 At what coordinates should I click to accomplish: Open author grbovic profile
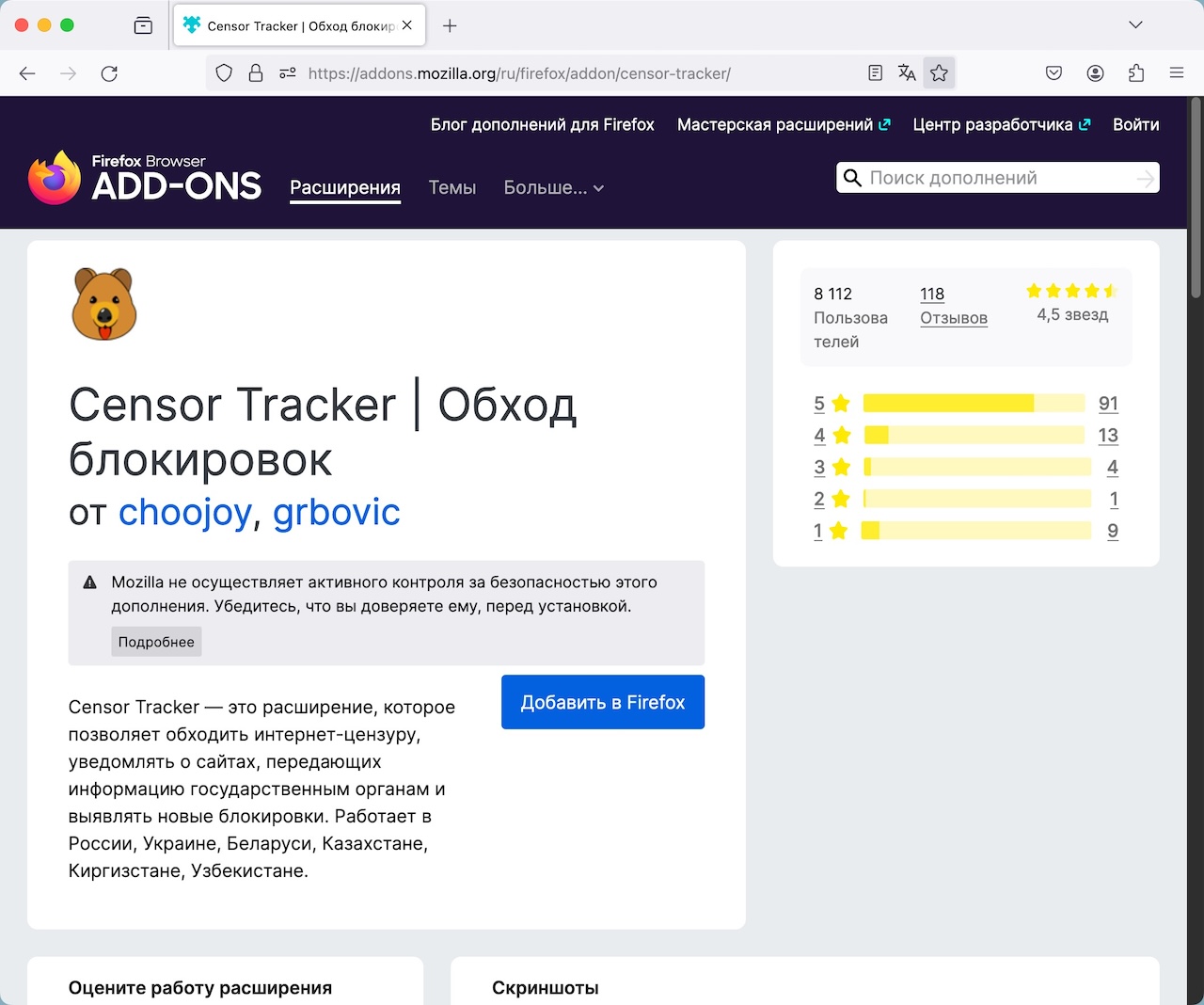point(337,512)
